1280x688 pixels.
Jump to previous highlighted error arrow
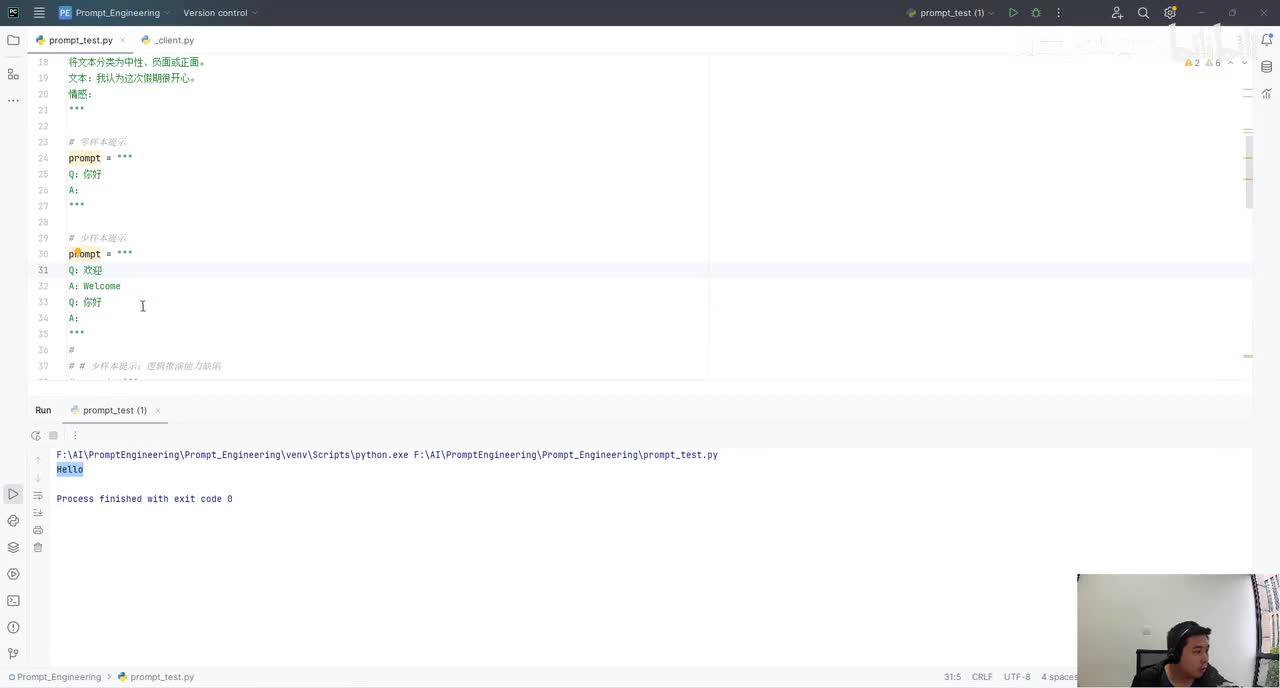(1230, 63)
